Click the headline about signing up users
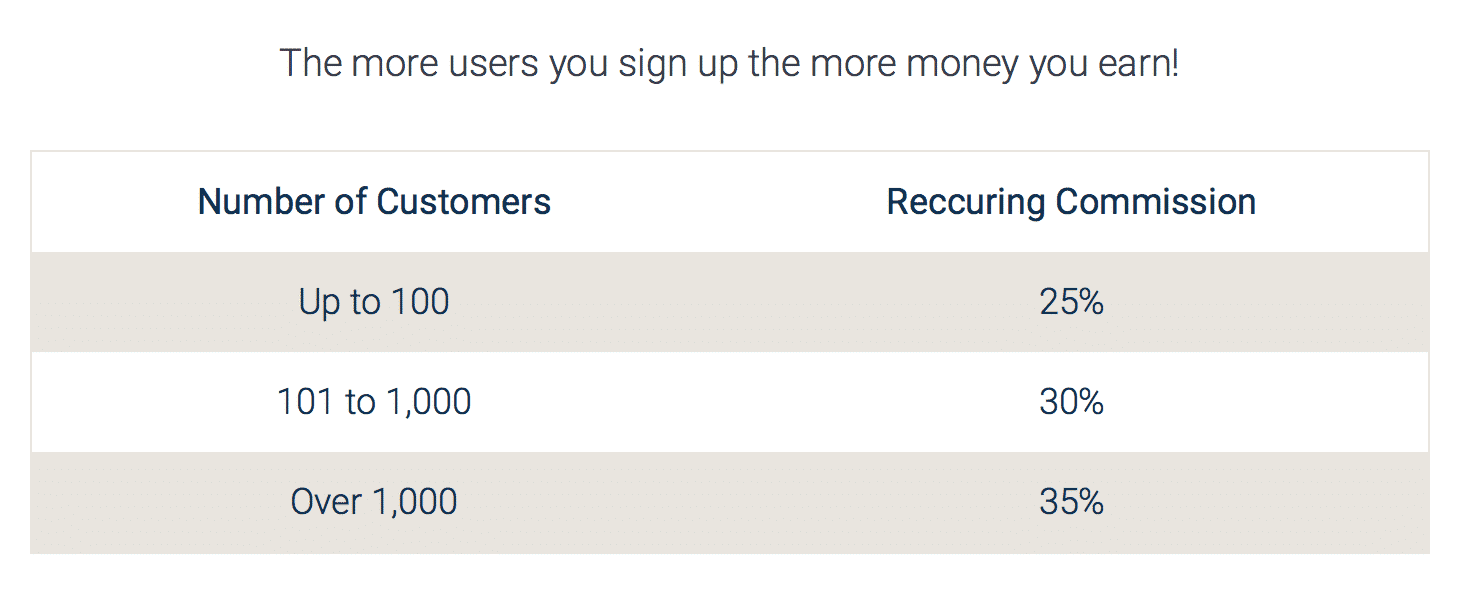The image size is (1462, 594). [x=730, y=64]
